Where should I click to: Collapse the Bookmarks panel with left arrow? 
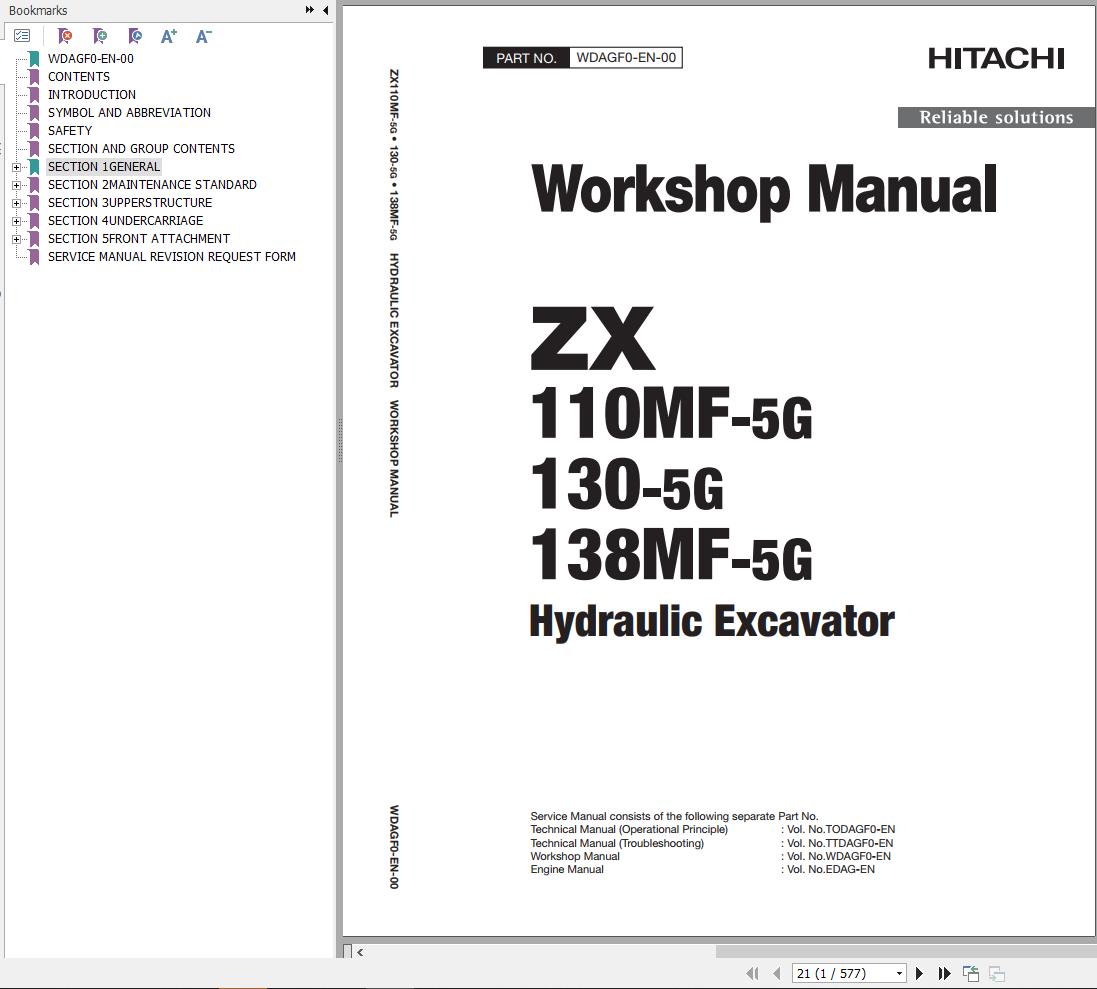(x=326, y=10)
